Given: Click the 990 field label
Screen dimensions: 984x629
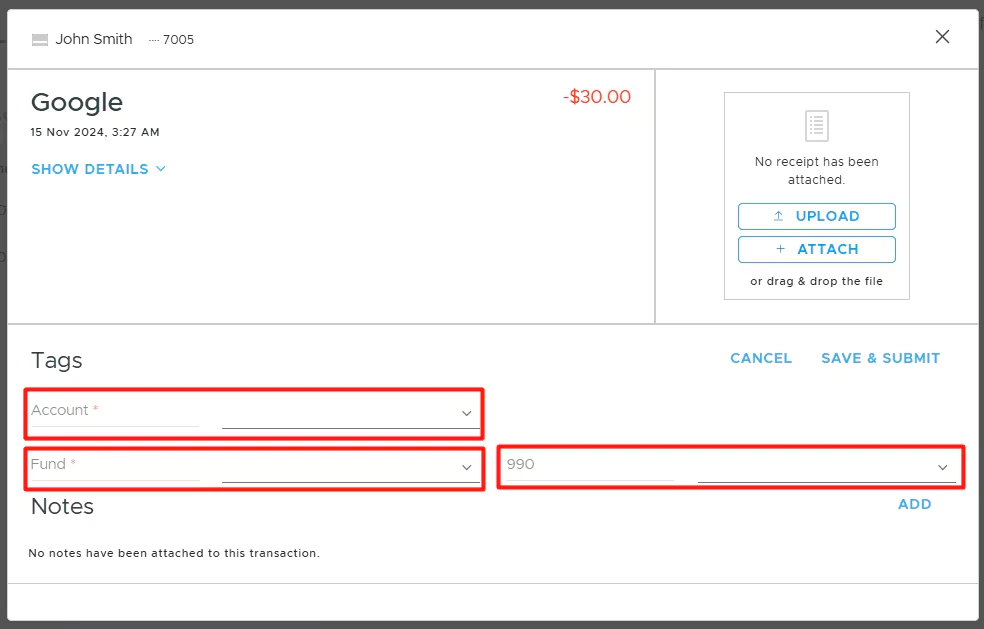Looking at the screenshot, I should click(520, 464).
